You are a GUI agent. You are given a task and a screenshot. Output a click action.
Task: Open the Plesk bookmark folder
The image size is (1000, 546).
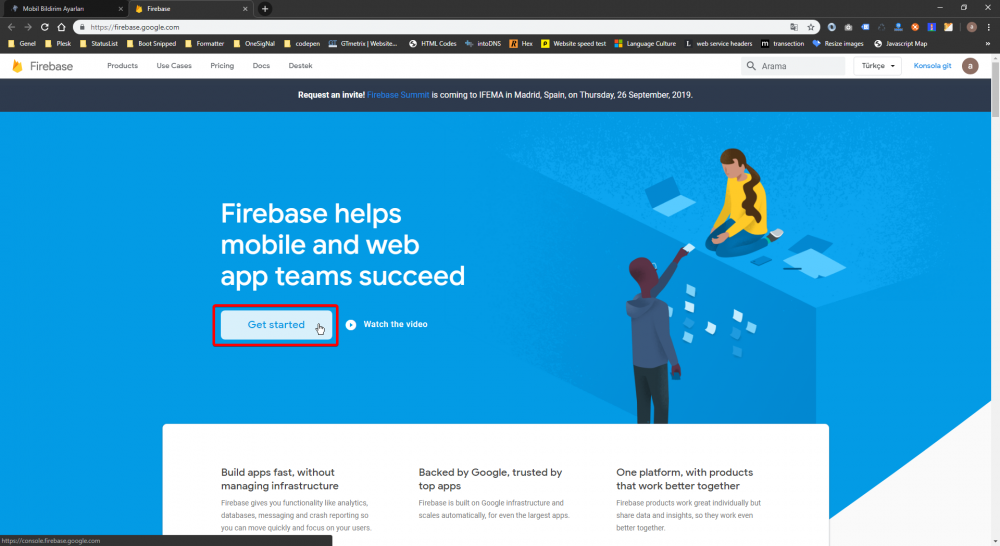[x=58, y=43]
